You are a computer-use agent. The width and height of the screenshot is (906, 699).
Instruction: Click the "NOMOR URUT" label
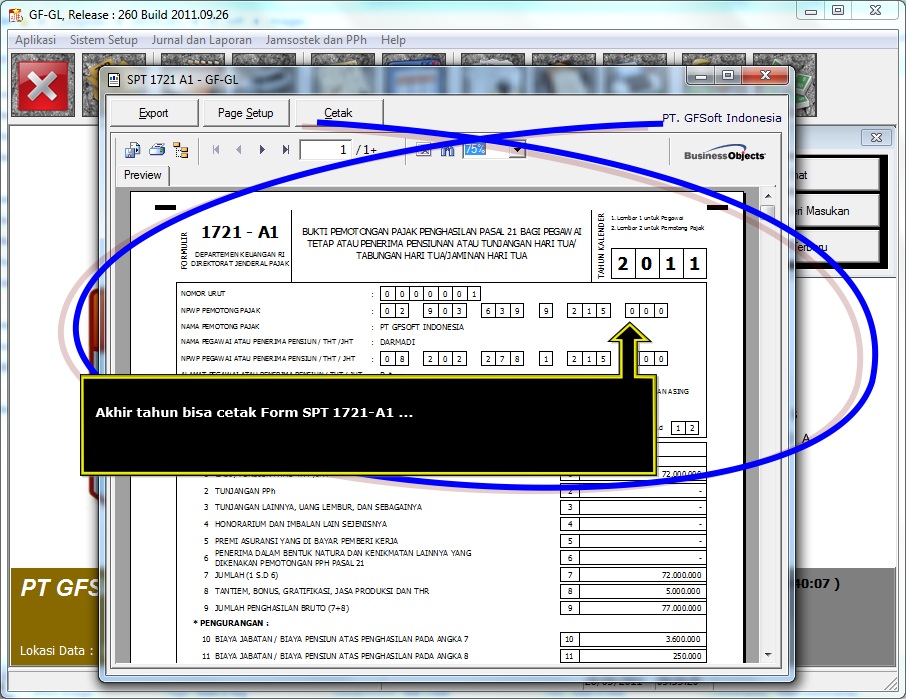point(203,293)
